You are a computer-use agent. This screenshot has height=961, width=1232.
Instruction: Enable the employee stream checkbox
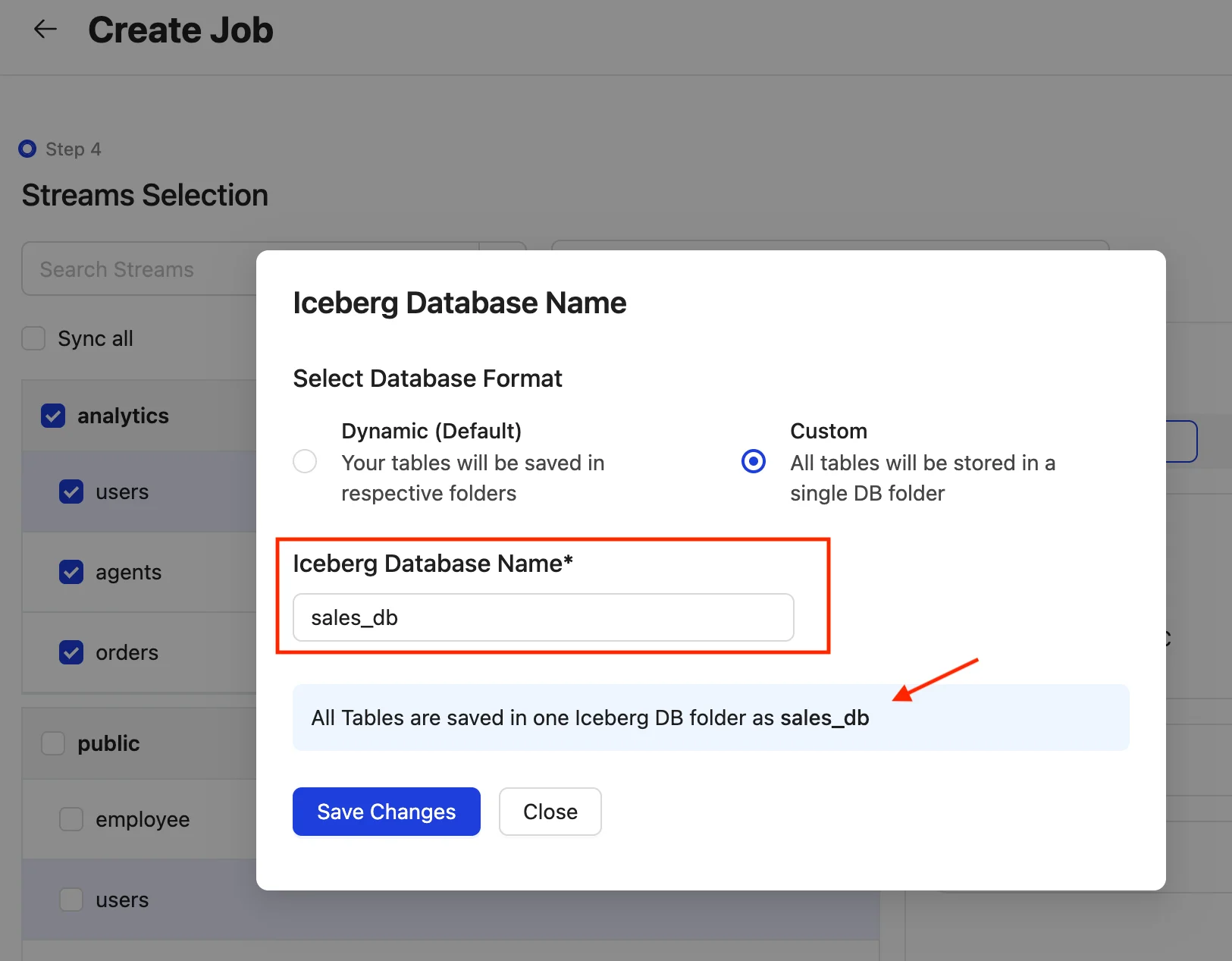click(x=71, y=819)
